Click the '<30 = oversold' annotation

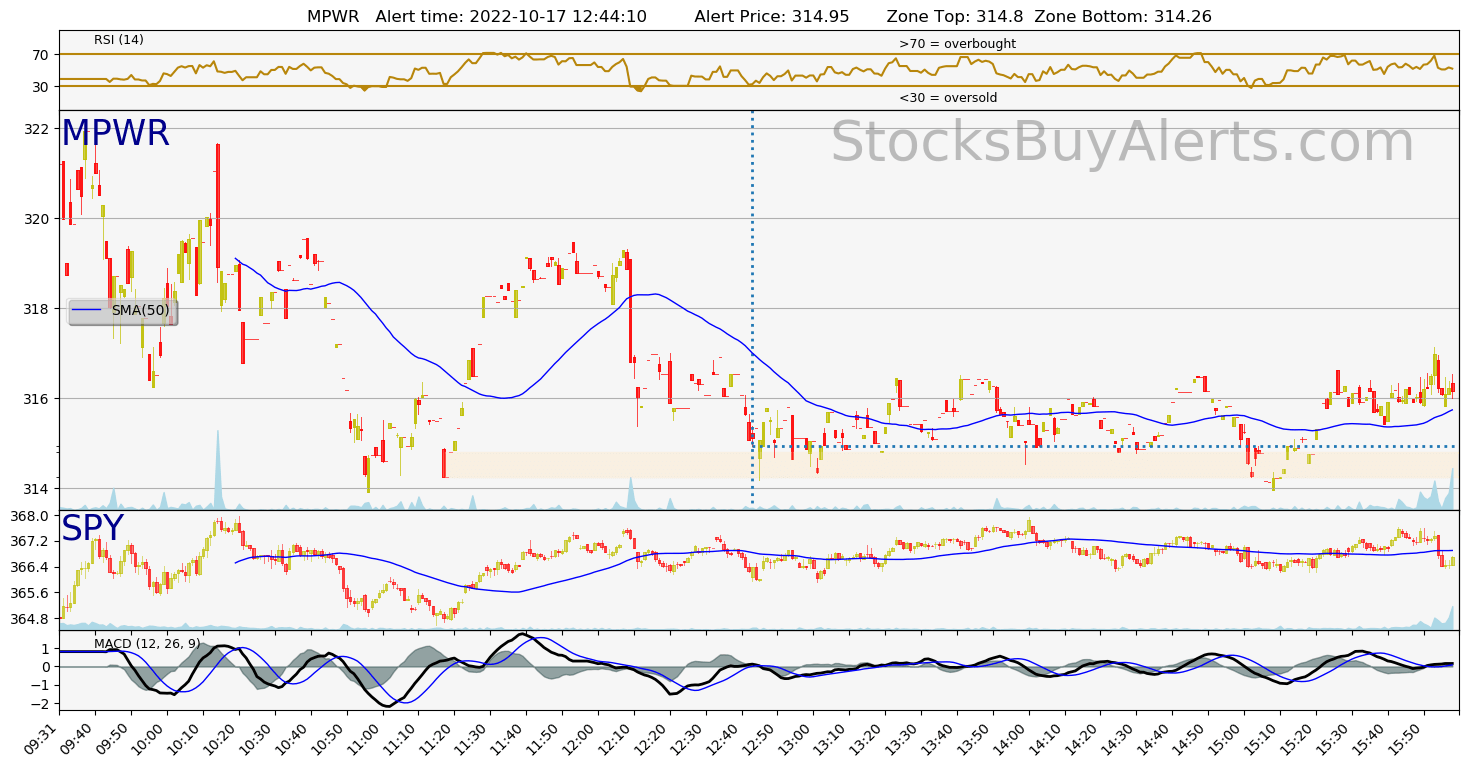[948, 98]
